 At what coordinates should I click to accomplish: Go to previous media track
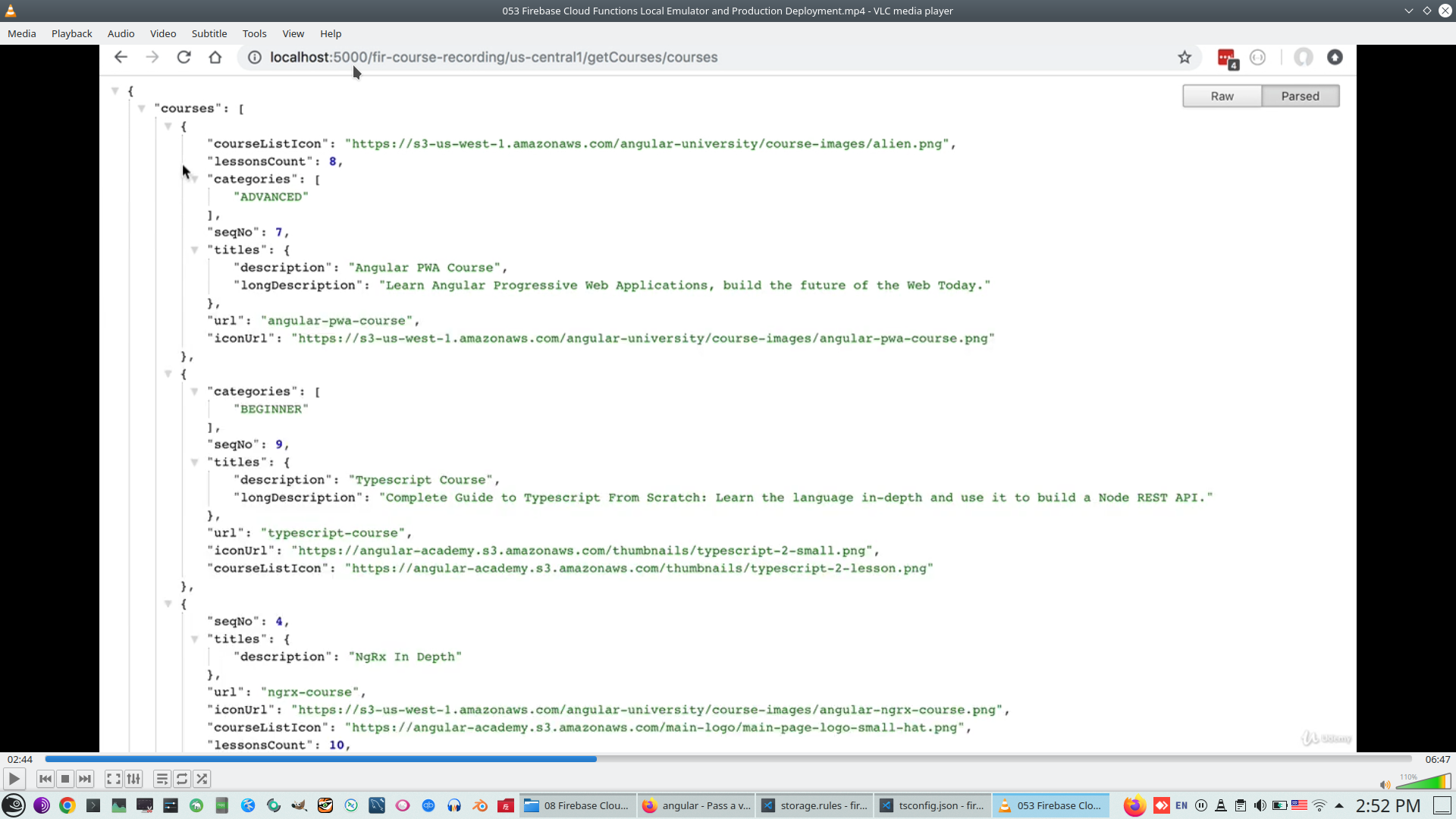[45, 779]
